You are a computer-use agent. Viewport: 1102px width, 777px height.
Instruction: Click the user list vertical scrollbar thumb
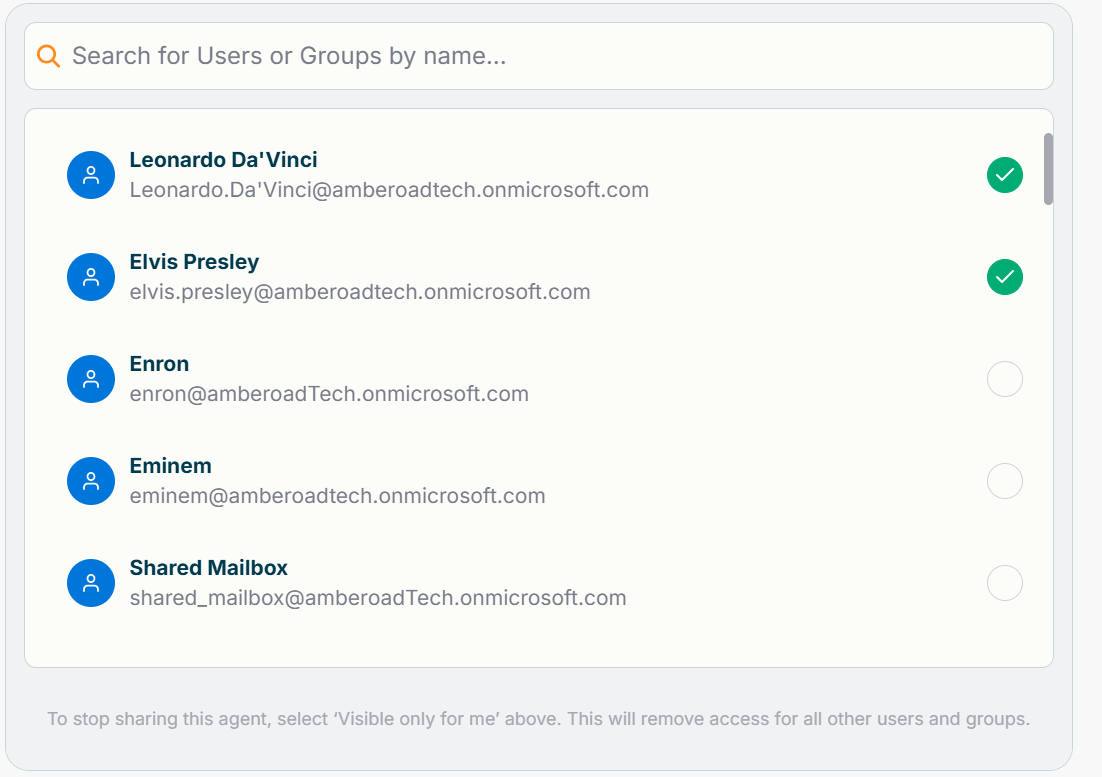click(x=1048, y=168)
